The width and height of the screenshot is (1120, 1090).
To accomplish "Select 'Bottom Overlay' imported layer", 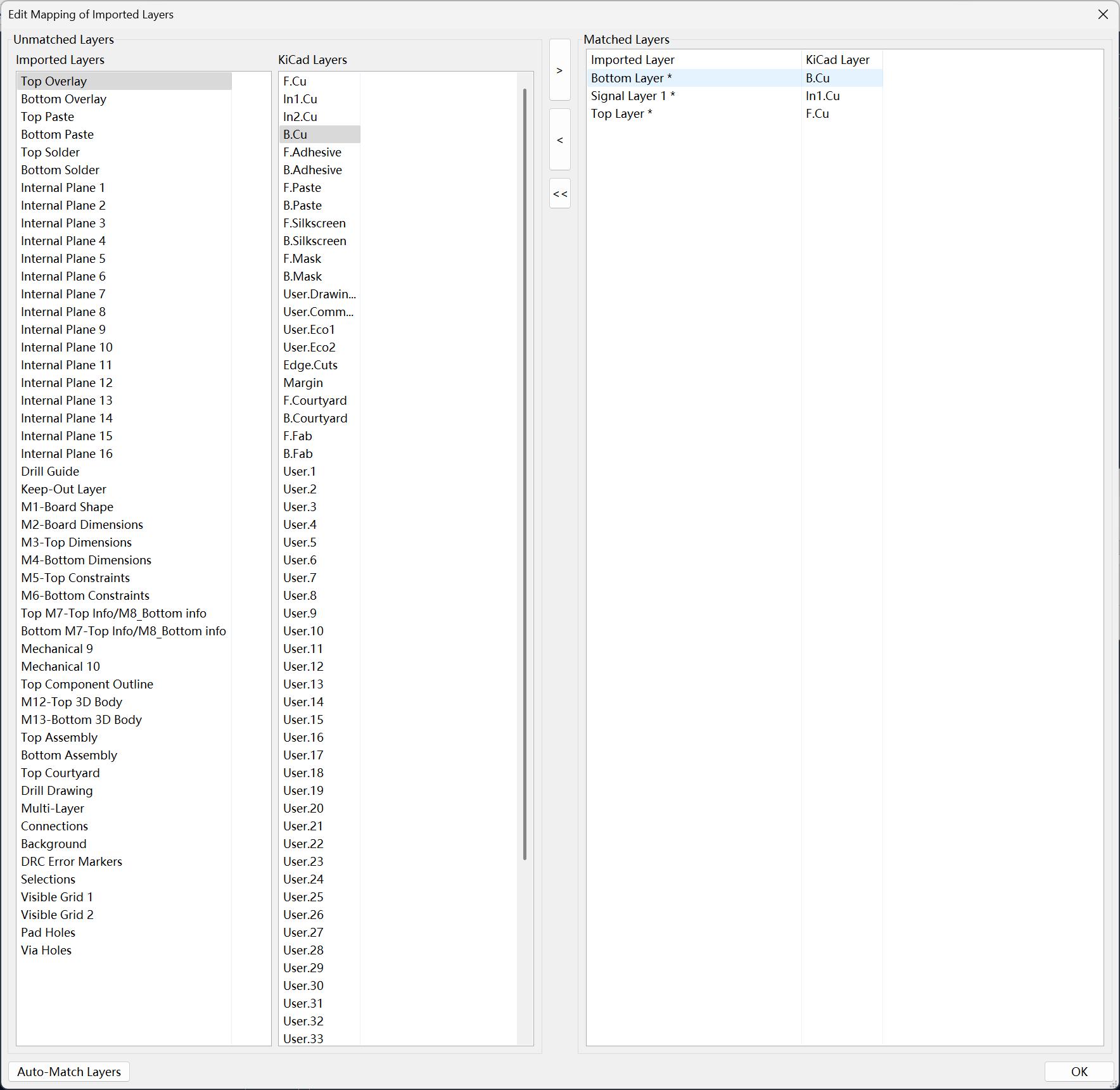I will [124, 99].
